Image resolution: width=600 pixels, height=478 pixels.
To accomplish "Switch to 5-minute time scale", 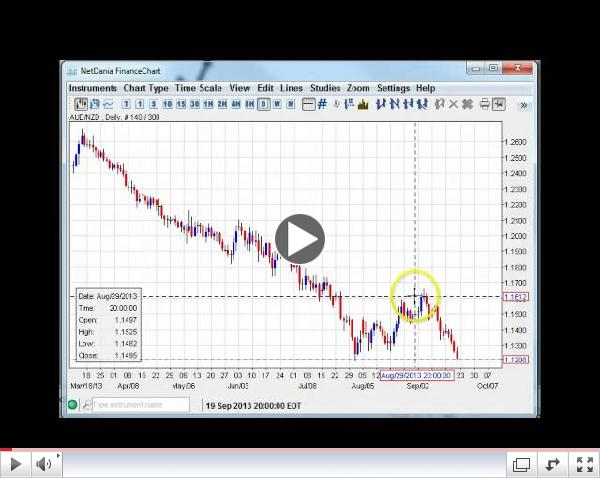I will click(x=154, y=104).
